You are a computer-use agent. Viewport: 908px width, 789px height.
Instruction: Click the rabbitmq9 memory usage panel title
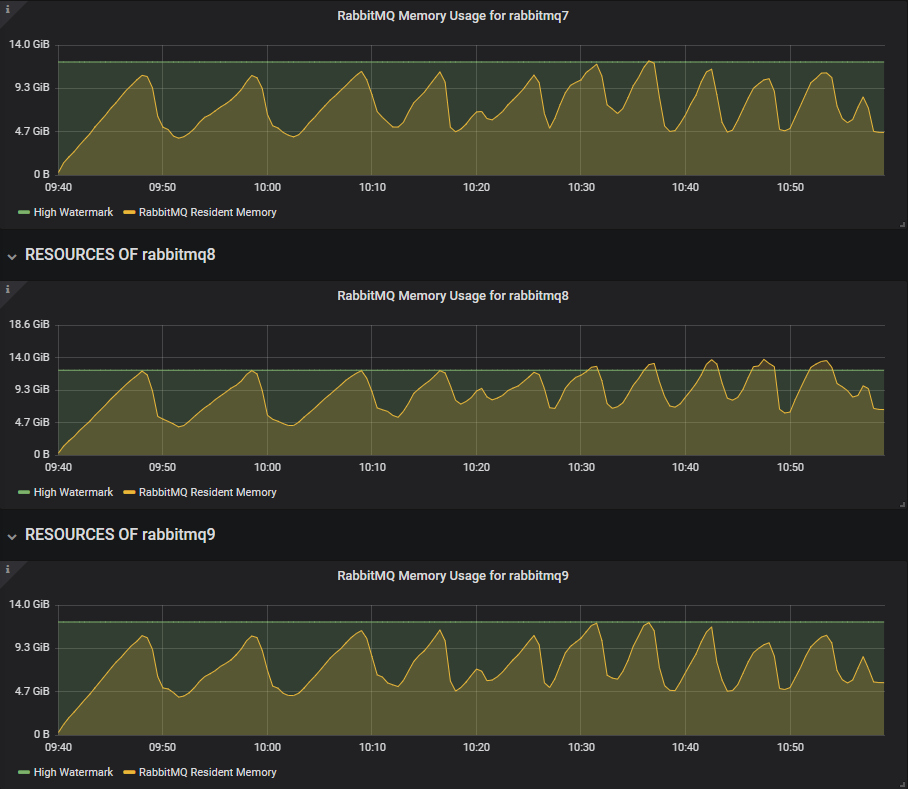(453, 575)
